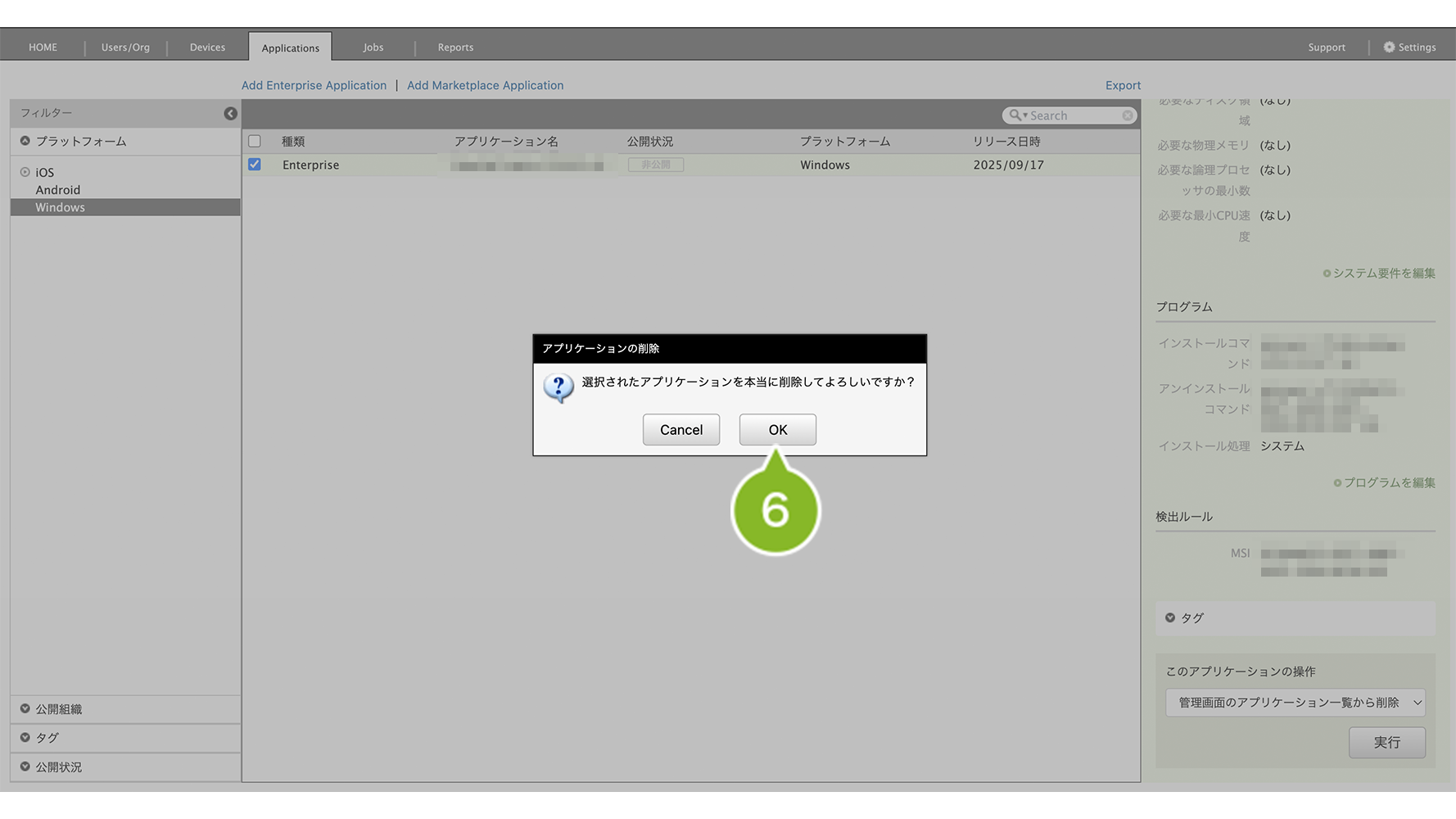This screenshot has height=819, width=1456.
Task: Click the search magnifier icon
Action: [x=1015, y=115]
